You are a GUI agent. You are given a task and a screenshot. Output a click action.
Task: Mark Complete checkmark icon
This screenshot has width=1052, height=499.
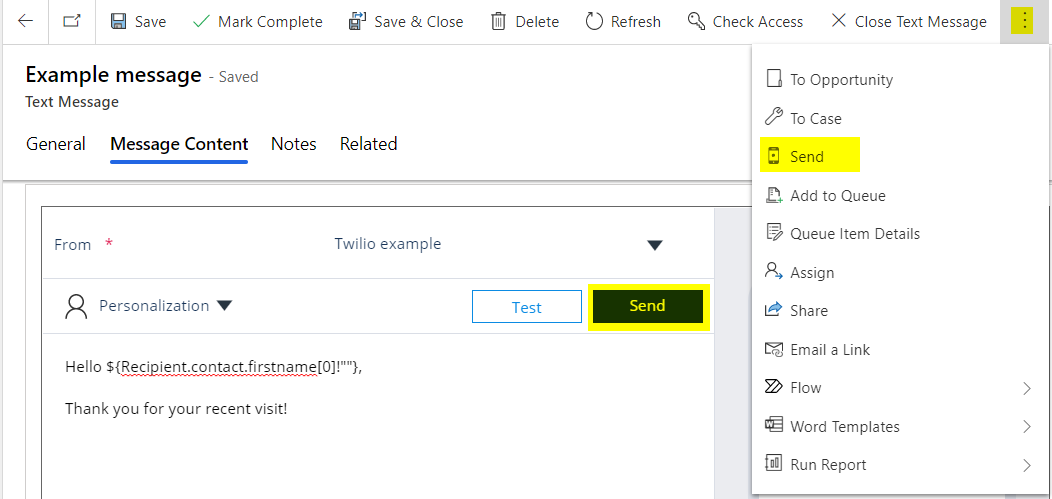[x=201, y=21]
